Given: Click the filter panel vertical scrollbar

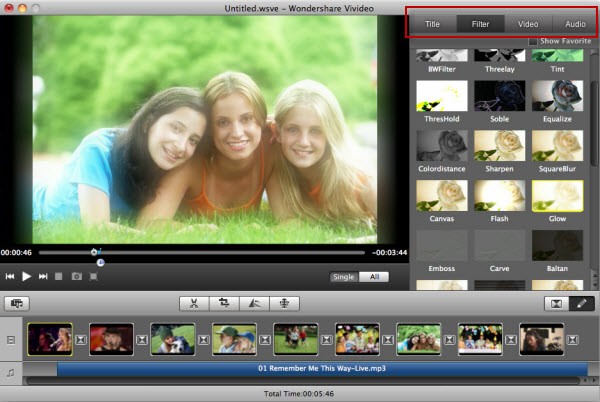Looking at the screenshot, I should (x=594, y=122).
